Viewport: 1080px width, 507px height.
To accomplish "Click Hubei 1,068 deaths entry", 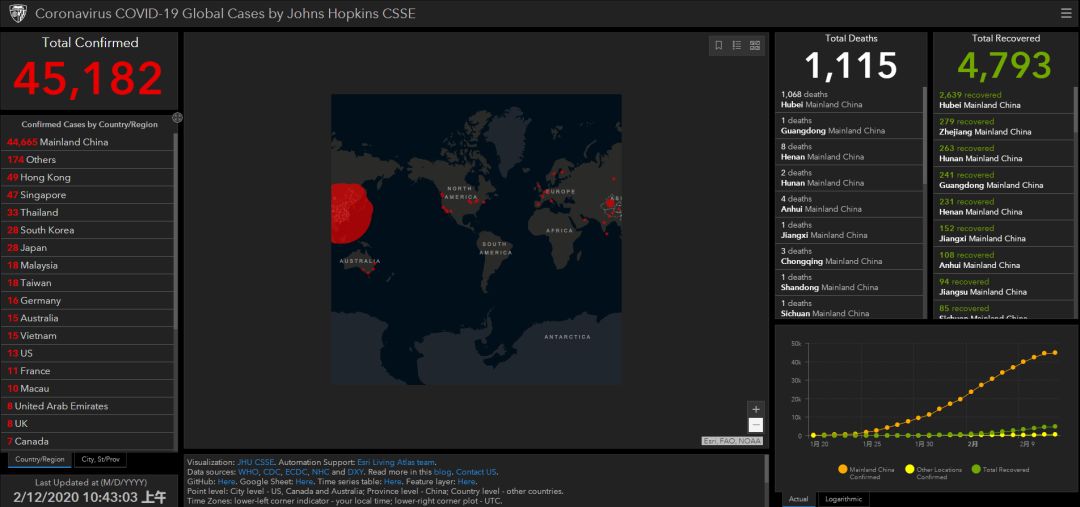I will pos(849,99).
